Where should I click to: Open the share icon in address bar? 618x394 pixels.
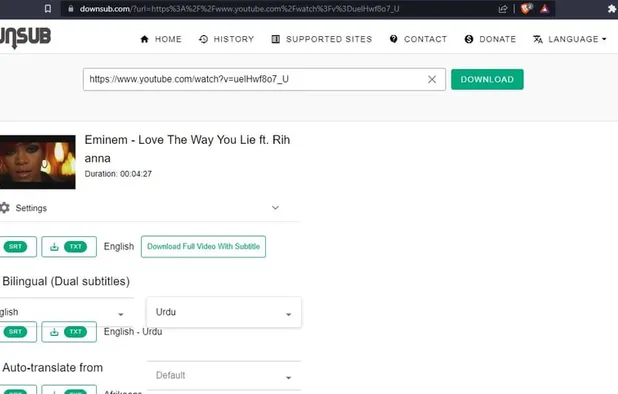point(503,9)
